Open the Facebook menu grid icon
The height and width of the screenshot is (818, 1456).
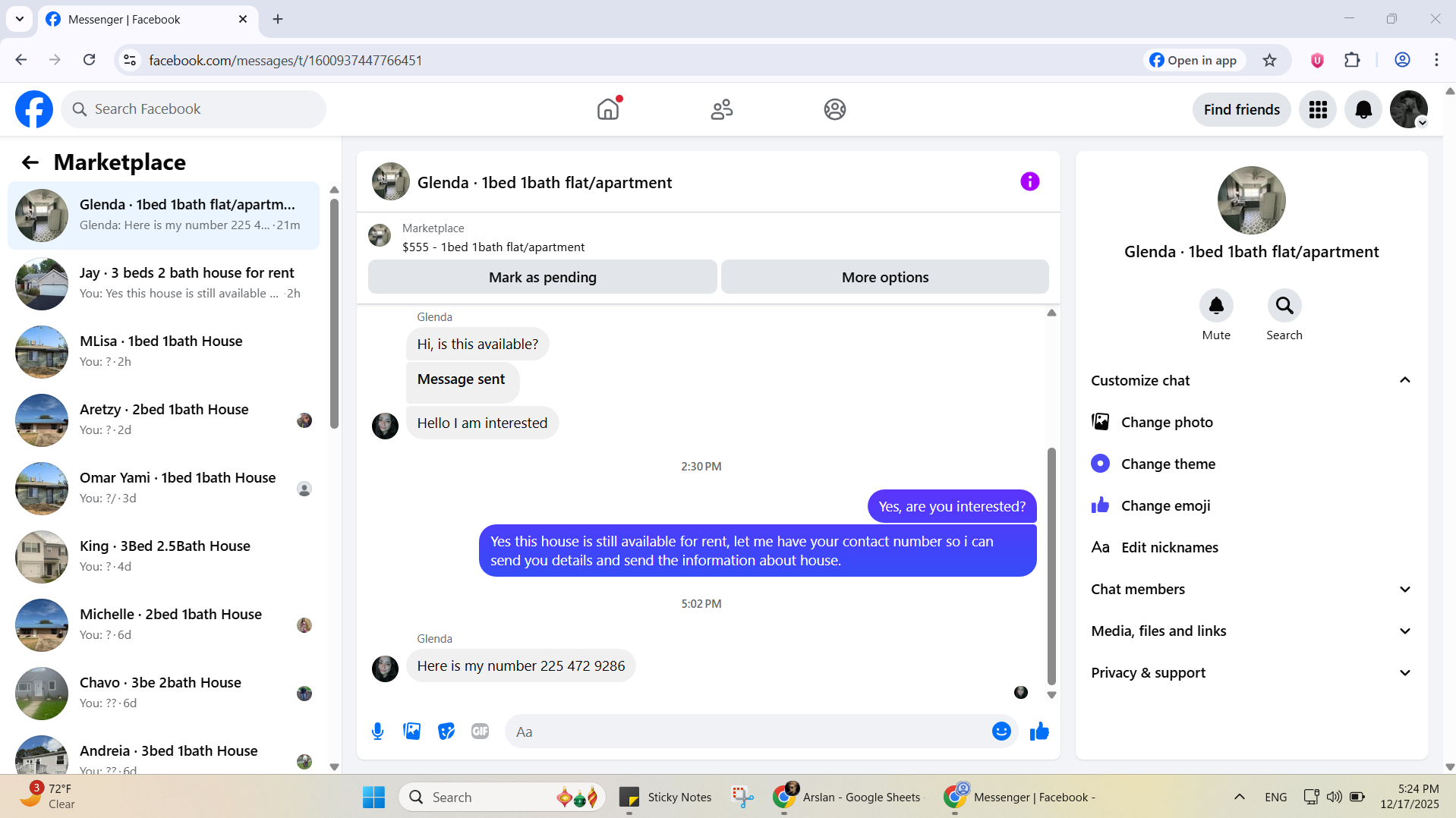[1318, 110]
